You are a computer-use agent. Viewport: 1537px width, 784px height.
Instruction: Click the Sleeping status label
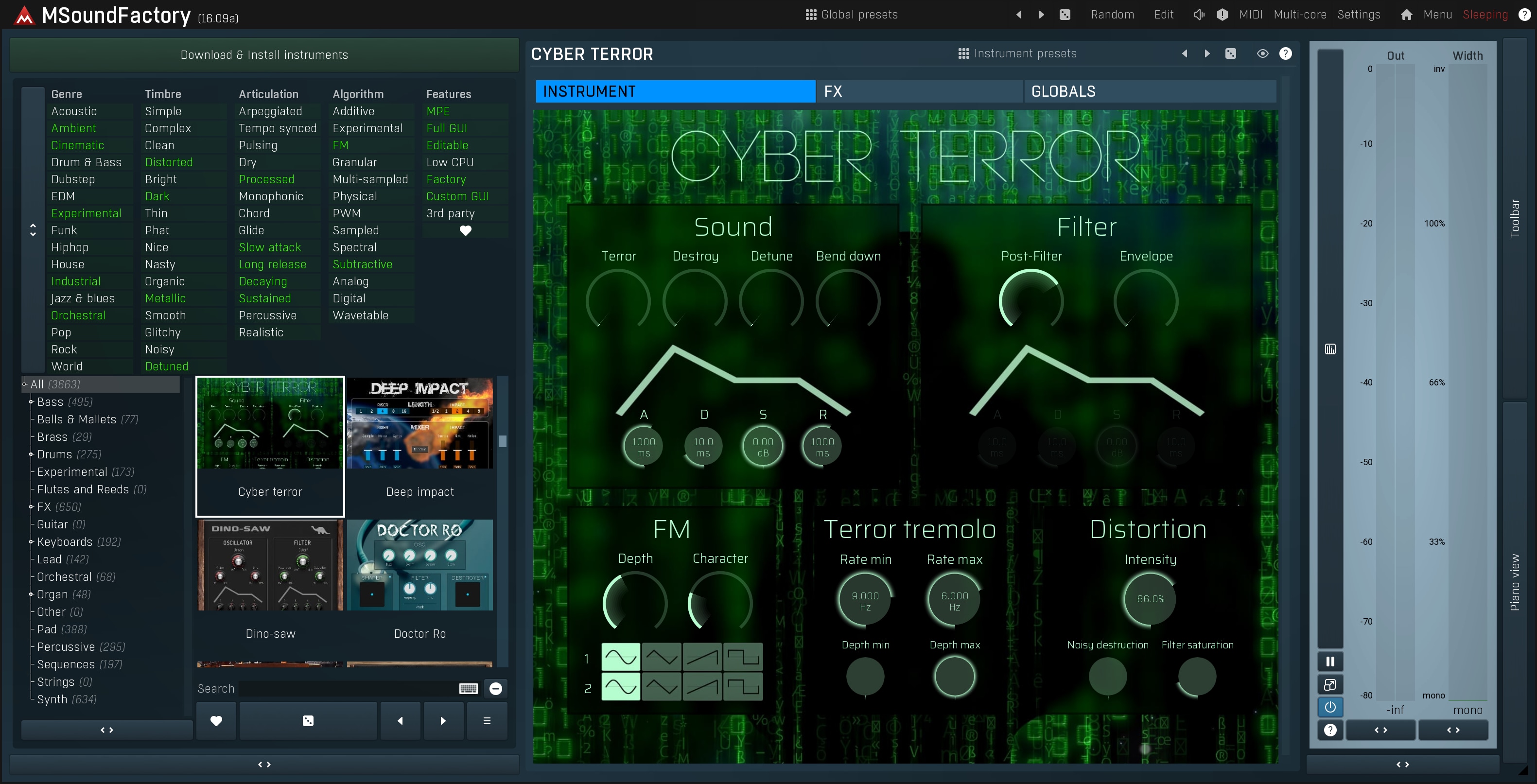point(1485,14)
